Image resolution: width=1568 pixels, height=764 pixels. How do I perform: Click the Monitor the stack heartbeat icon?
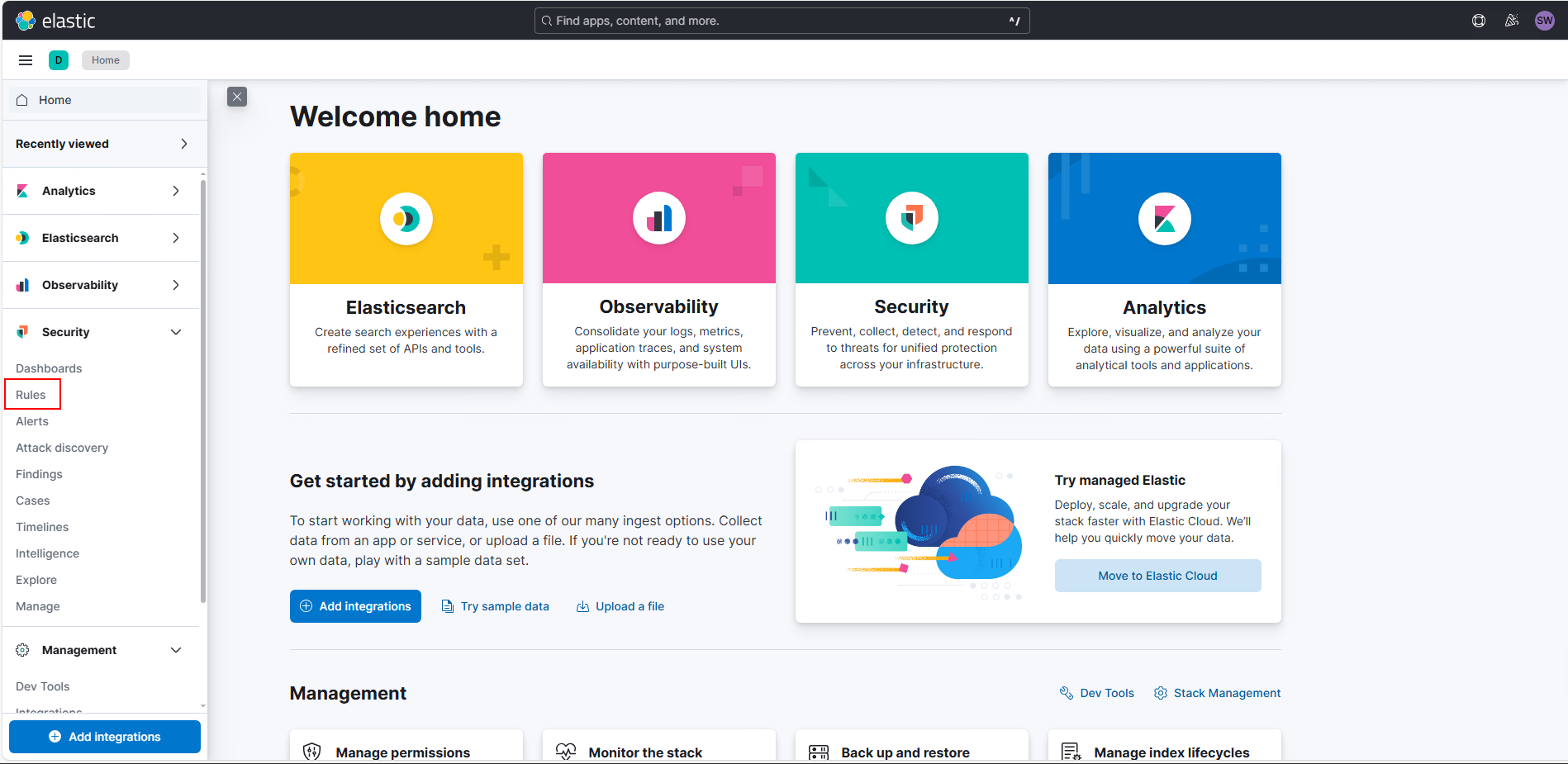(x=566, y=752)
